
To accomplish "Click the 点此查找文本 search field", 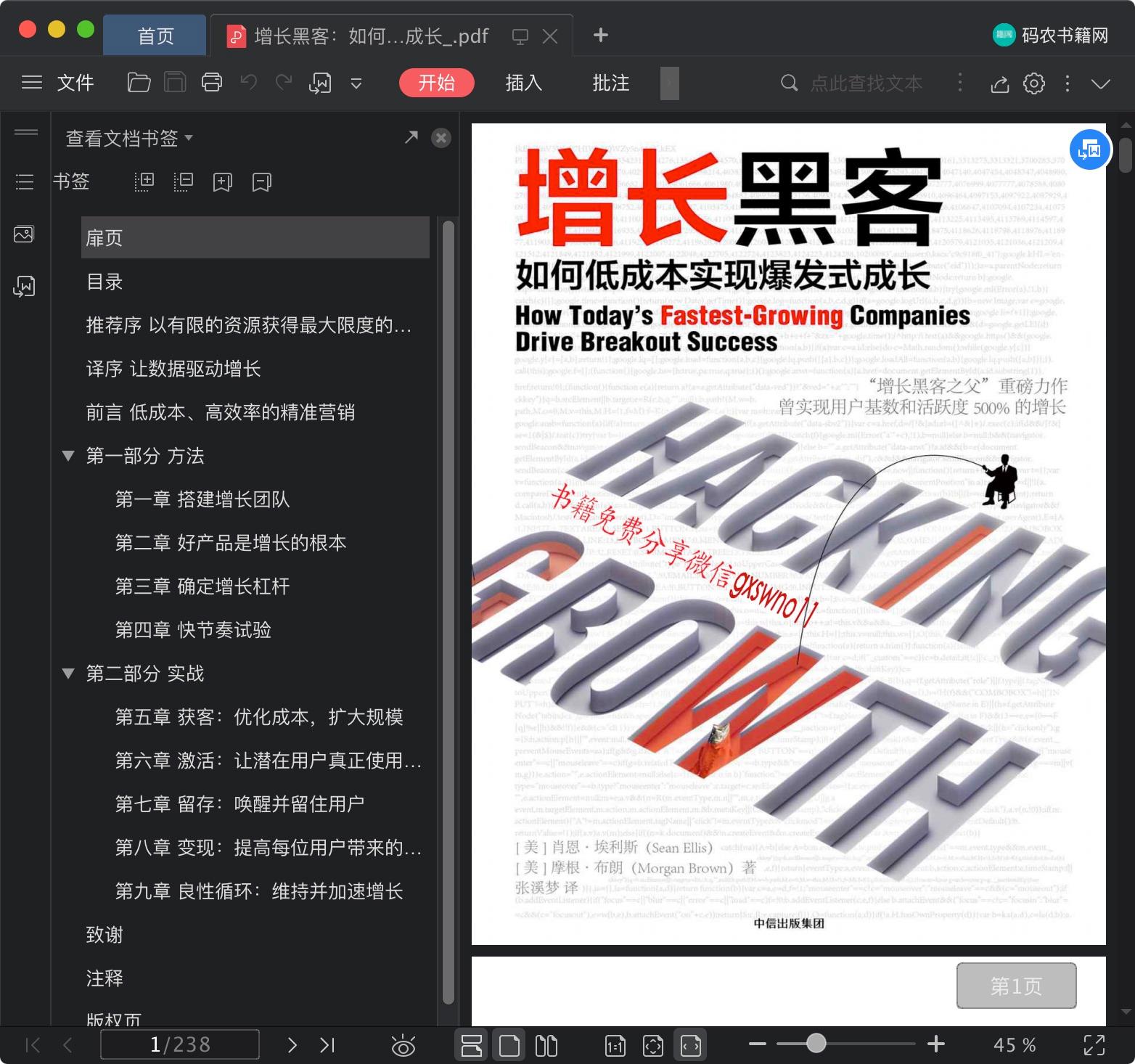I will coord(866,83).
